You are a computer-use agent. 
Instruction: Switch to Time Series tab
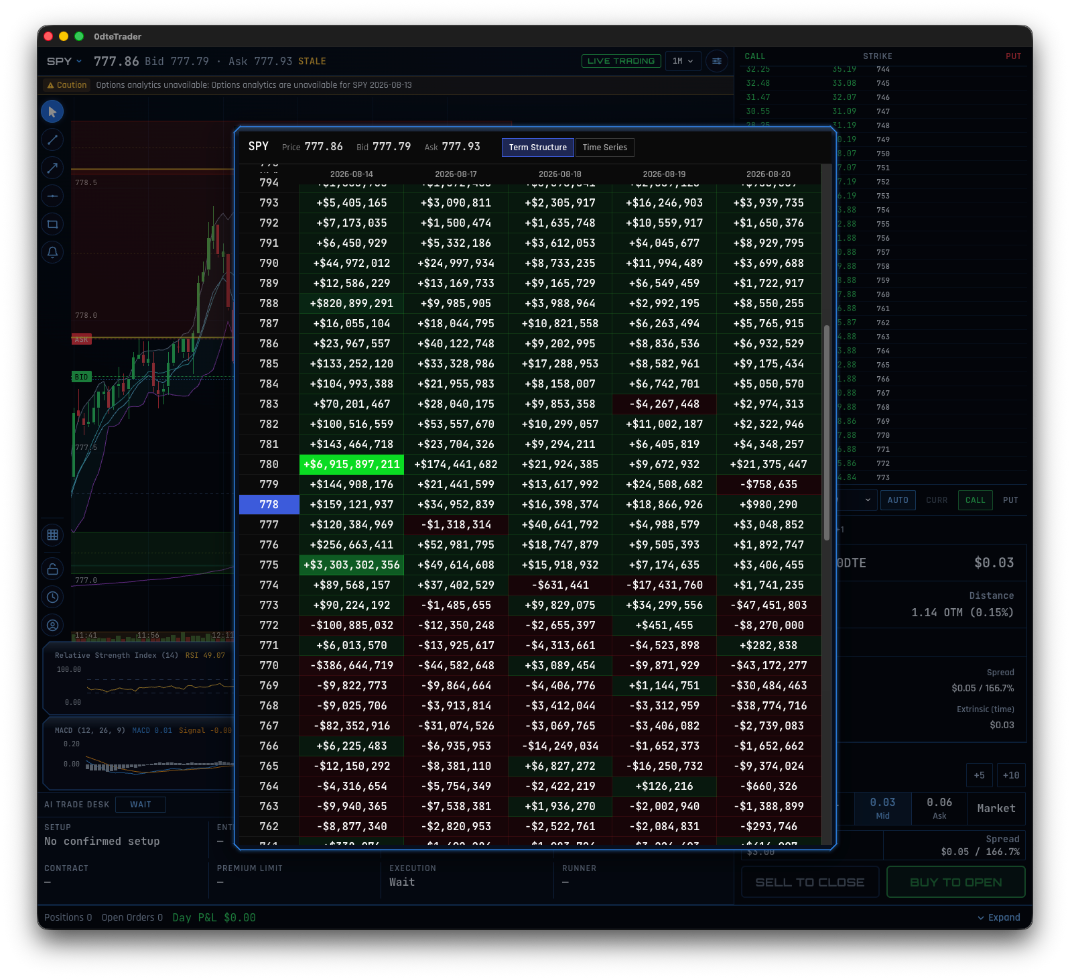(605, 147)
